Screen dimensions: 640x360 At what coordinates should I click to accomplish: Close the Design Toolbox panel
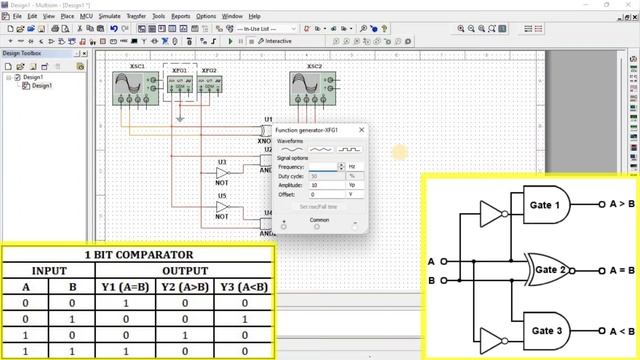click(x=84, y=53)
